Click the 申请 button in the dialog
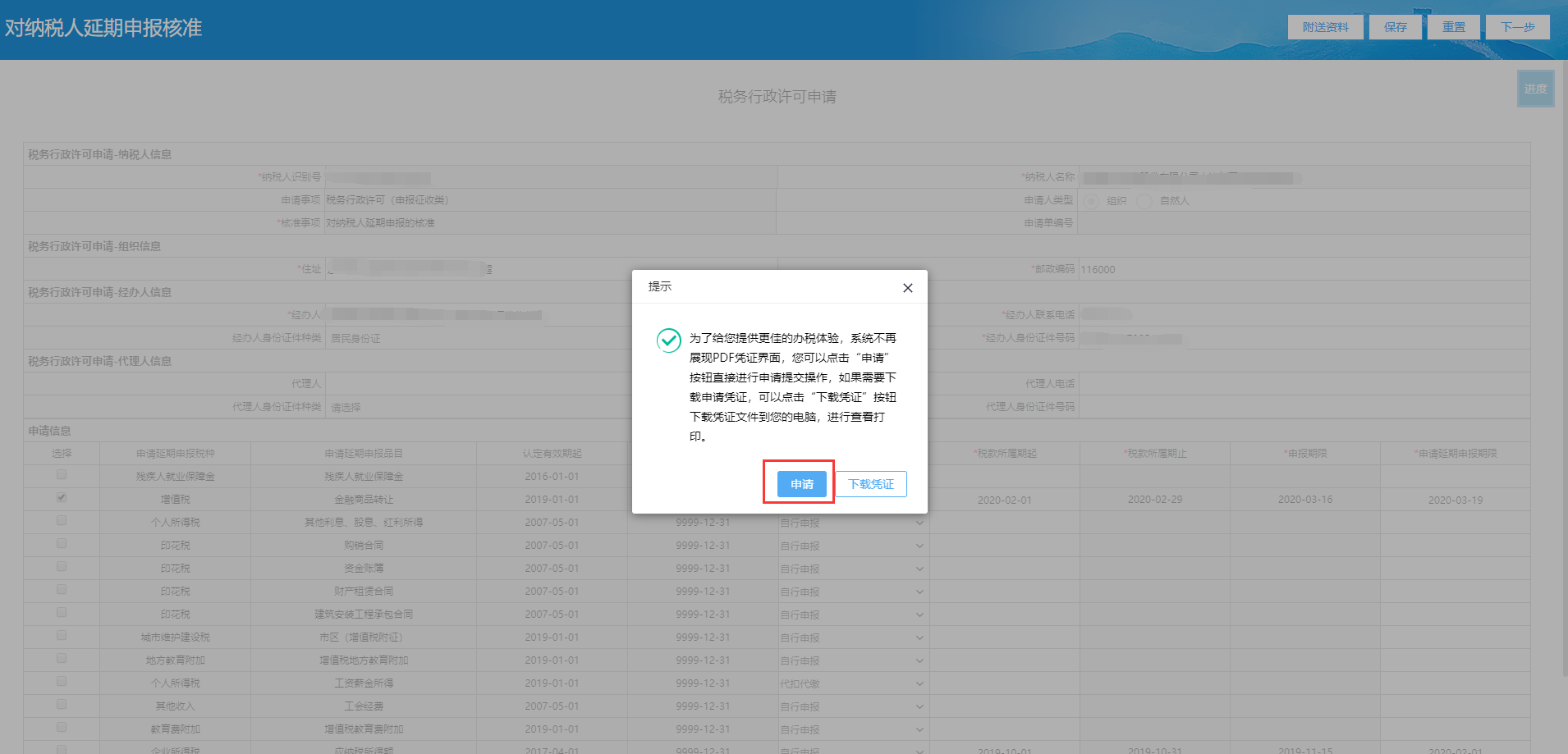Screen dimensions: 1568x754 pos(802,484)
